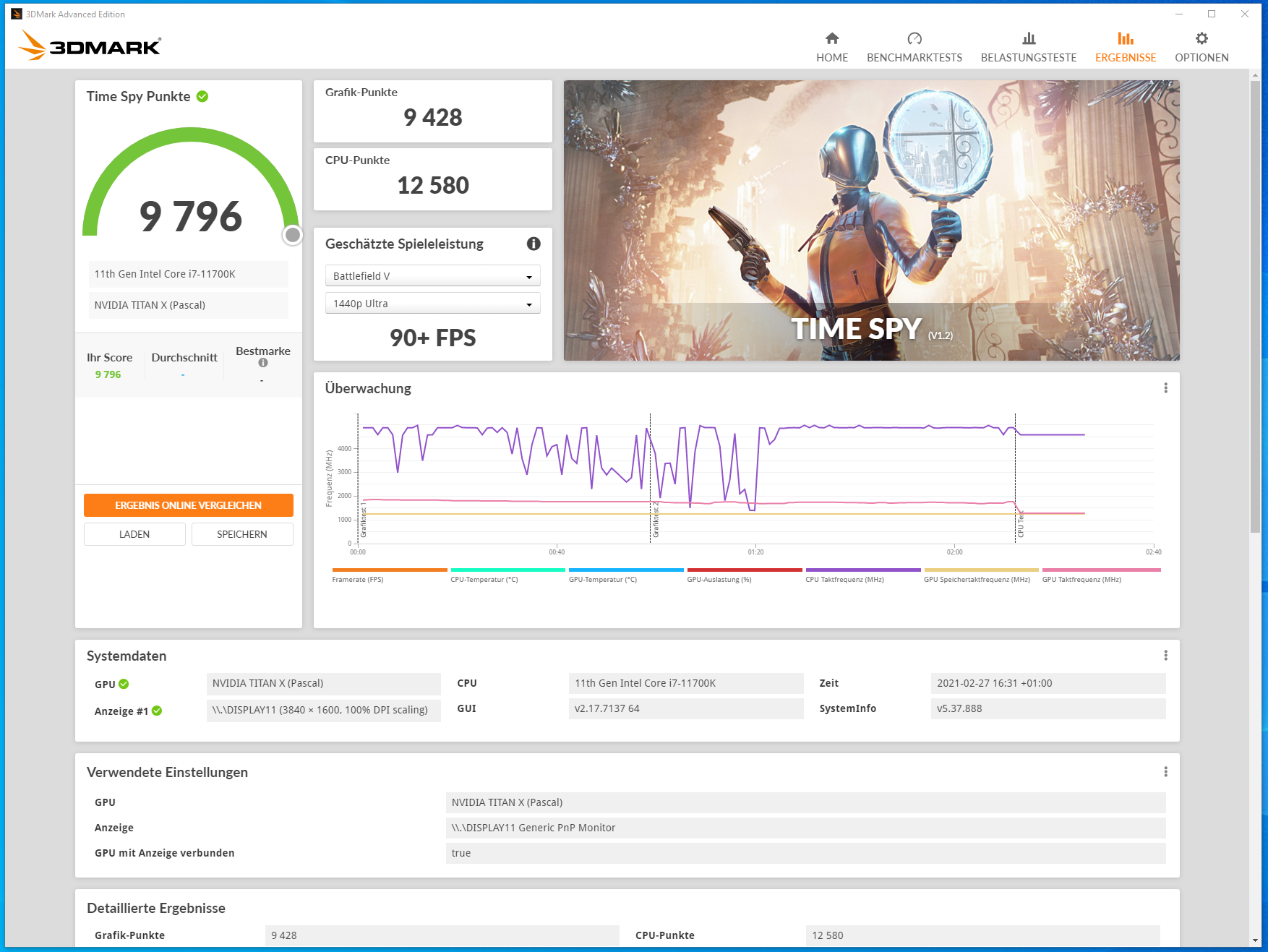This screenshot has width=1268, height=952.
Task: Open the 1440p Ultra resolution dropdown
Action: [432, 304]
